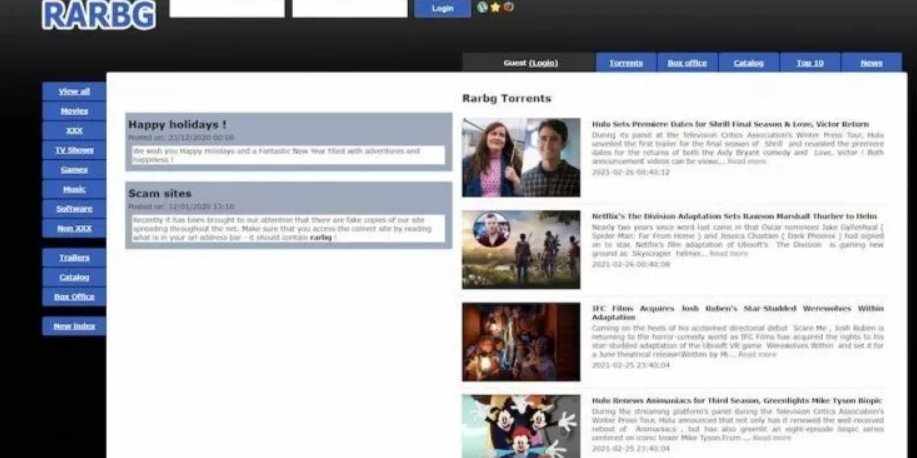The height and width of the screenshot is (458, 917).
Task: Switch to the Box office tab
Action: click(687, 63)
